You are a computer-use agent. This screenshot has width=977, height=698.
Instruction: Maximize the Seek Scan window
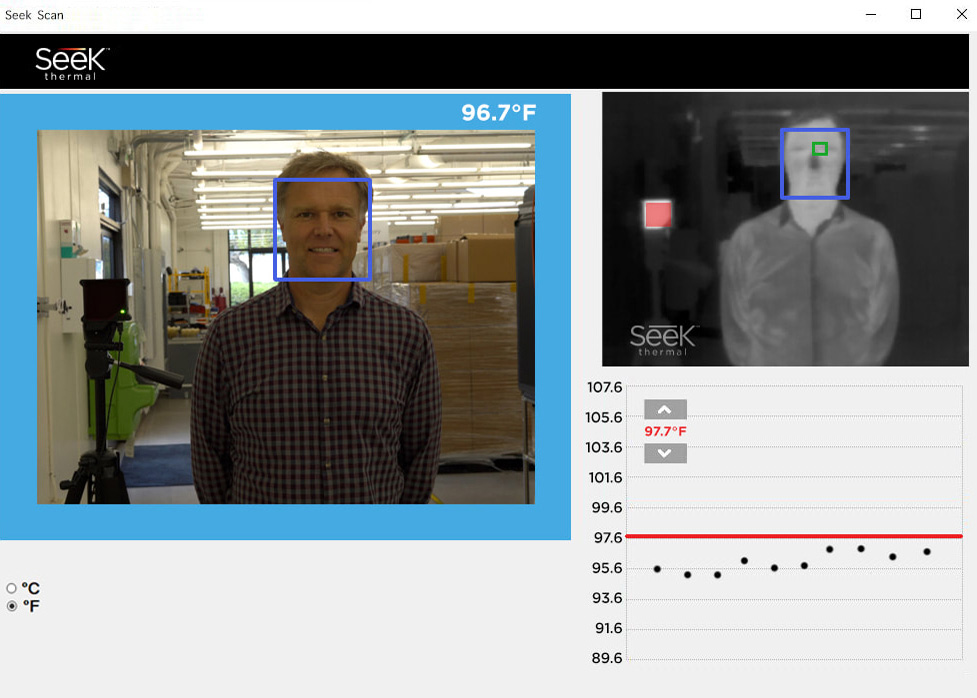point(916,14)
